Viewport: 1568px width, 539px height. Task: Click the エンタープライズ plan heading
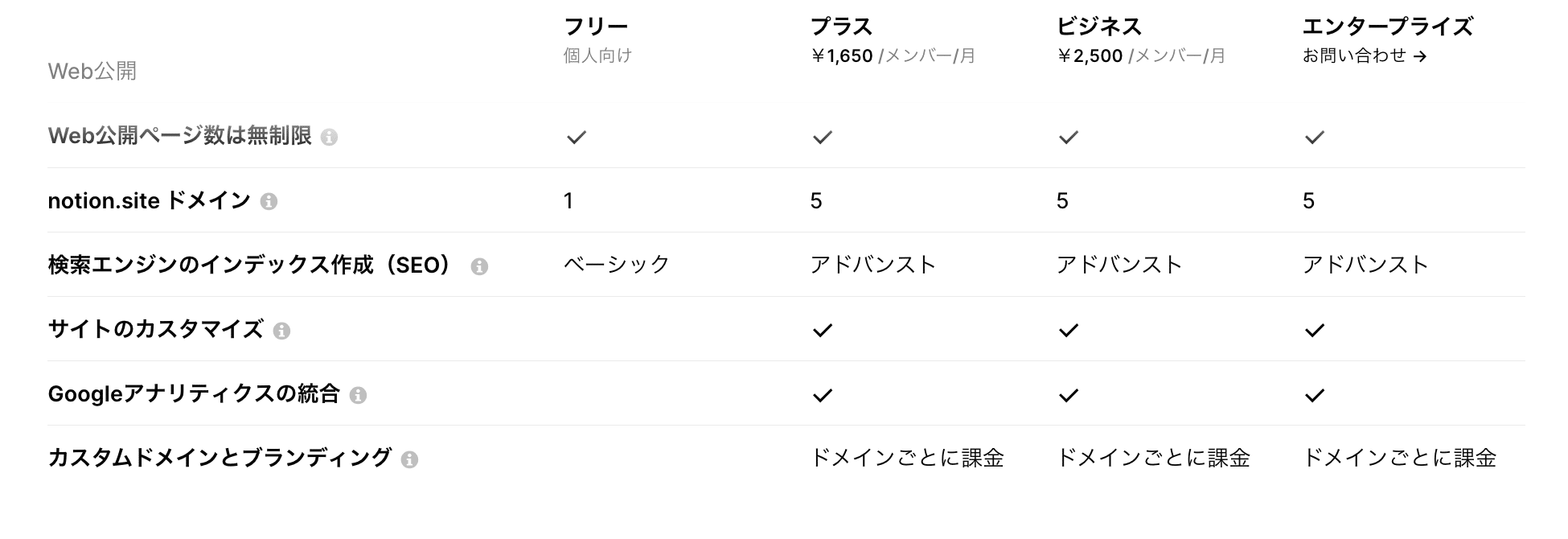(1388, 27)
